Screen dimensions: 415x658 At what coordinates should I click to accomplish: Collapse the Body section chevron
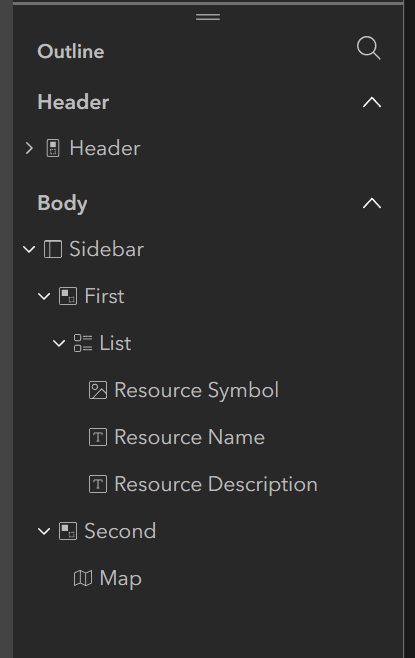pyautogui.click(x=372, y=203)
